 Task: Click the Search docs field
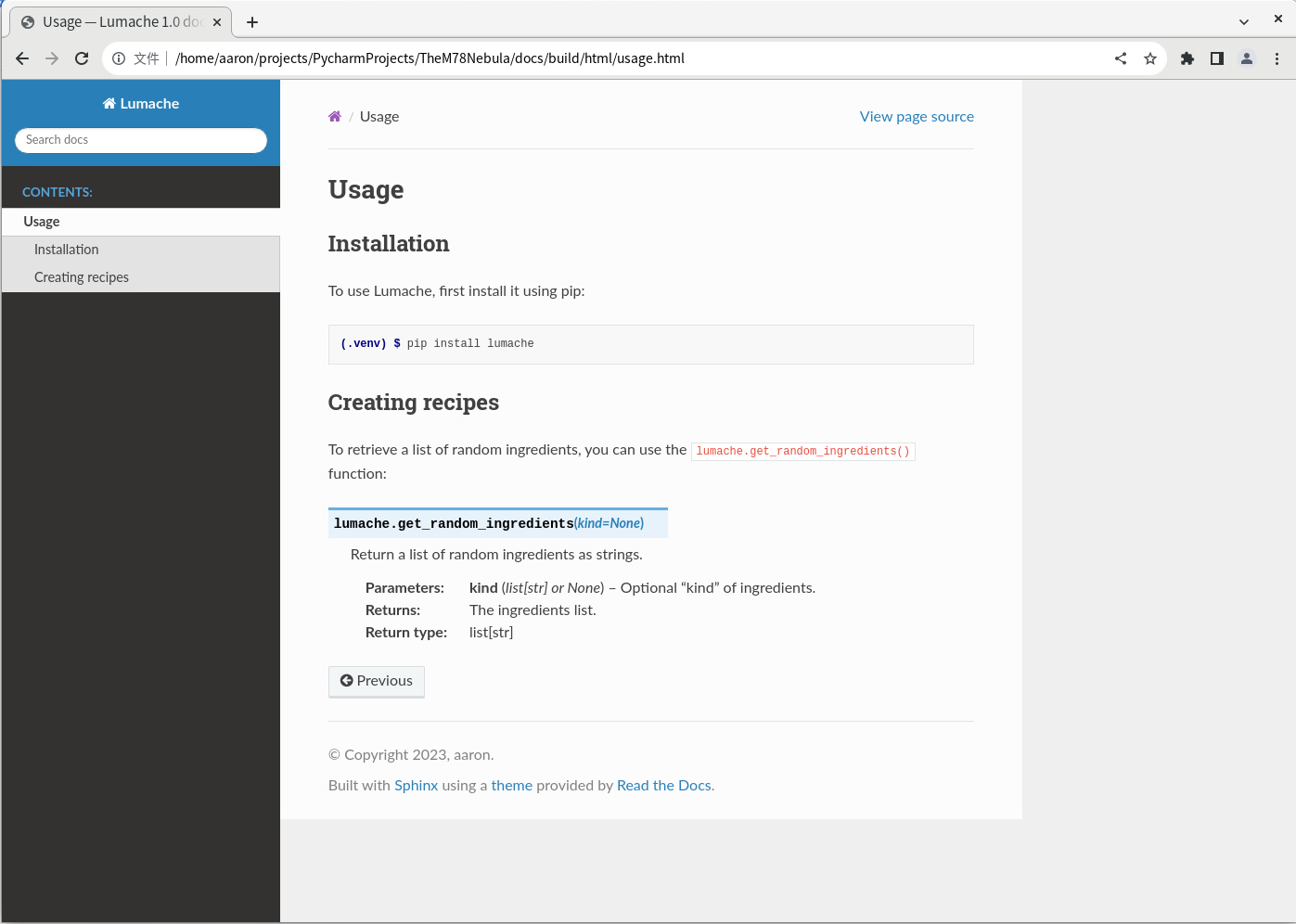[141, 140]
